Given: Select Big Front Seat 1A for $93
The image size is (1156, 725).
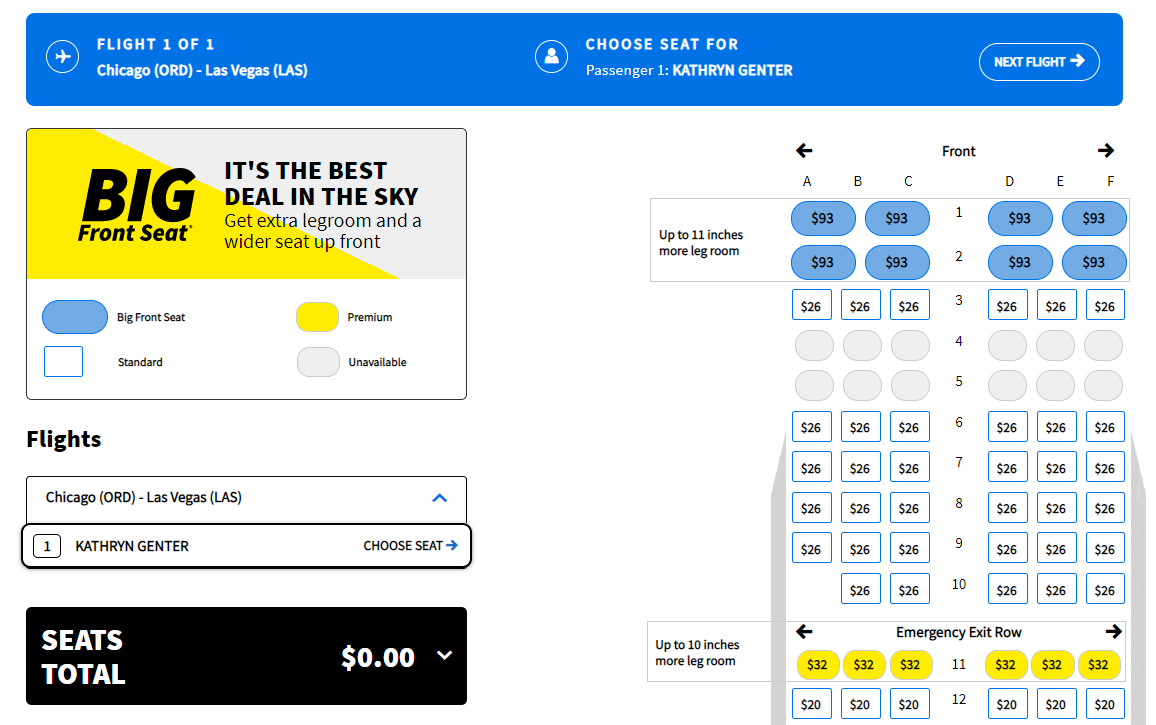Looking at the screenshot, I should 823,218.
